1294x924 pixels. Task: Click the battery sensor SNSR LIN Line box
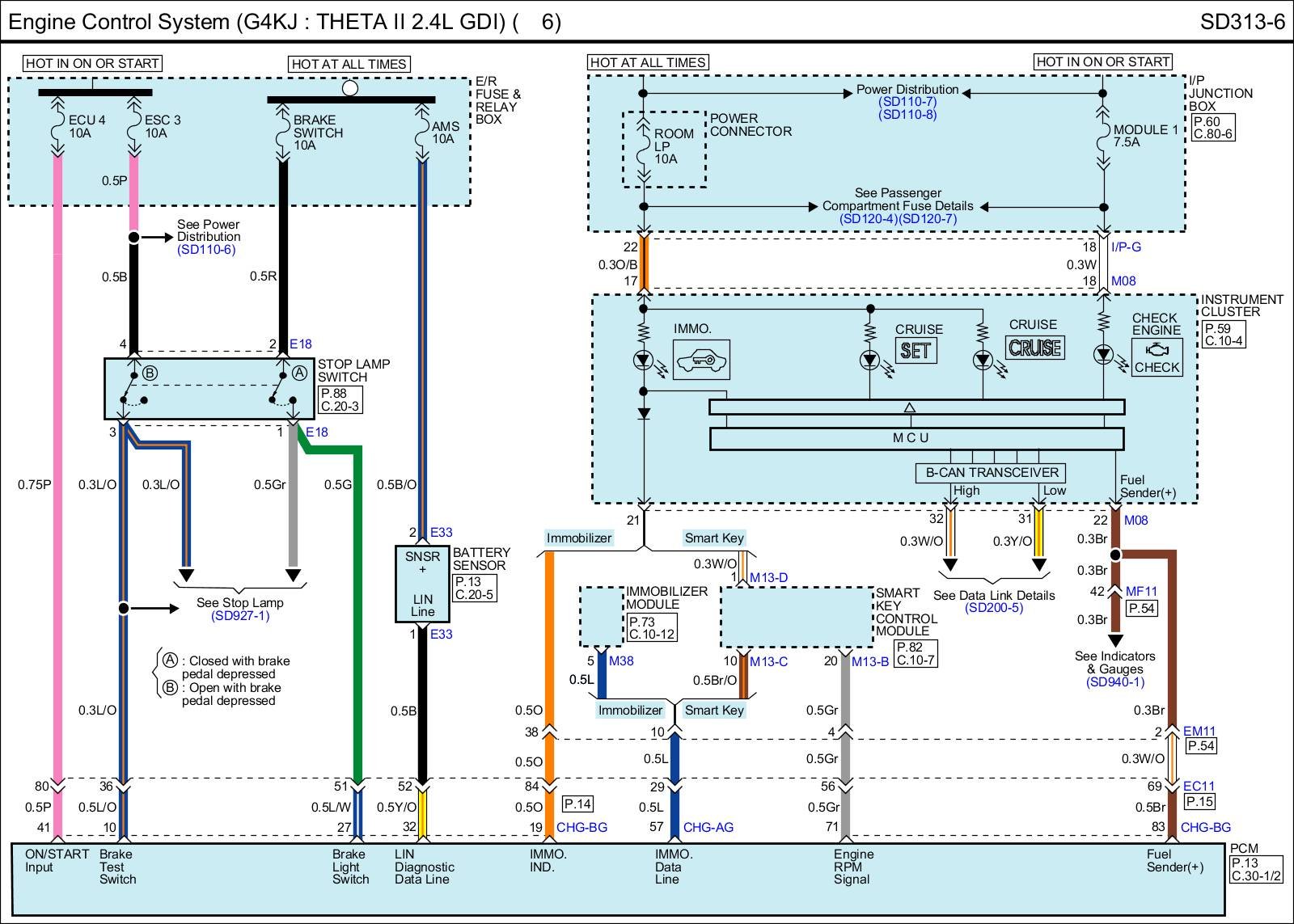[x=422, y=584]
